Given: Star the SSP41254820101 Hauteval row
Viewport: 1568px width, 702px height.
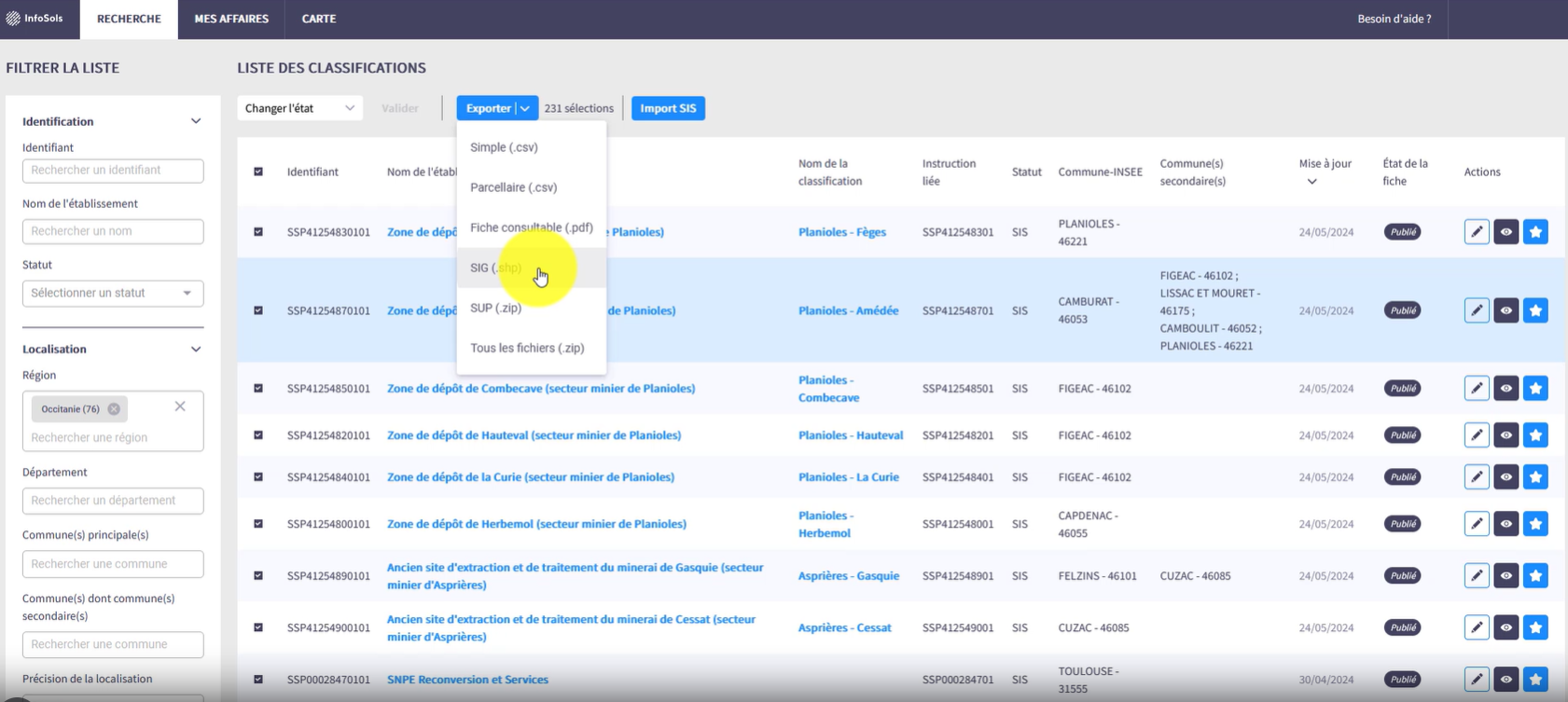Looking at the screenshot, I should [1536, 435].
